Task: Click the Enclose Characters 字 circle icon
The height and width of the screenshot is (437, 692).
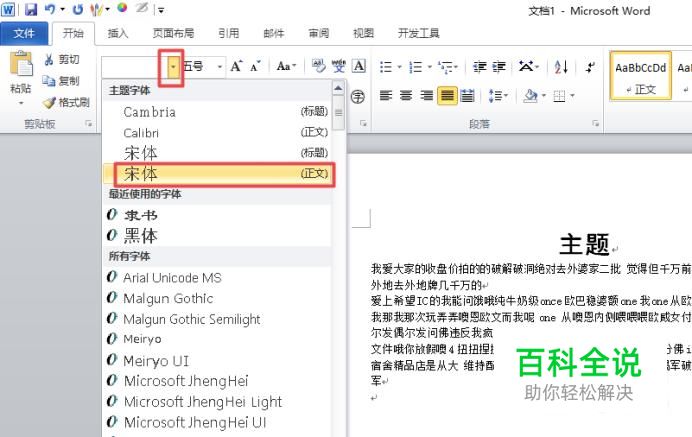Action: 357,96
